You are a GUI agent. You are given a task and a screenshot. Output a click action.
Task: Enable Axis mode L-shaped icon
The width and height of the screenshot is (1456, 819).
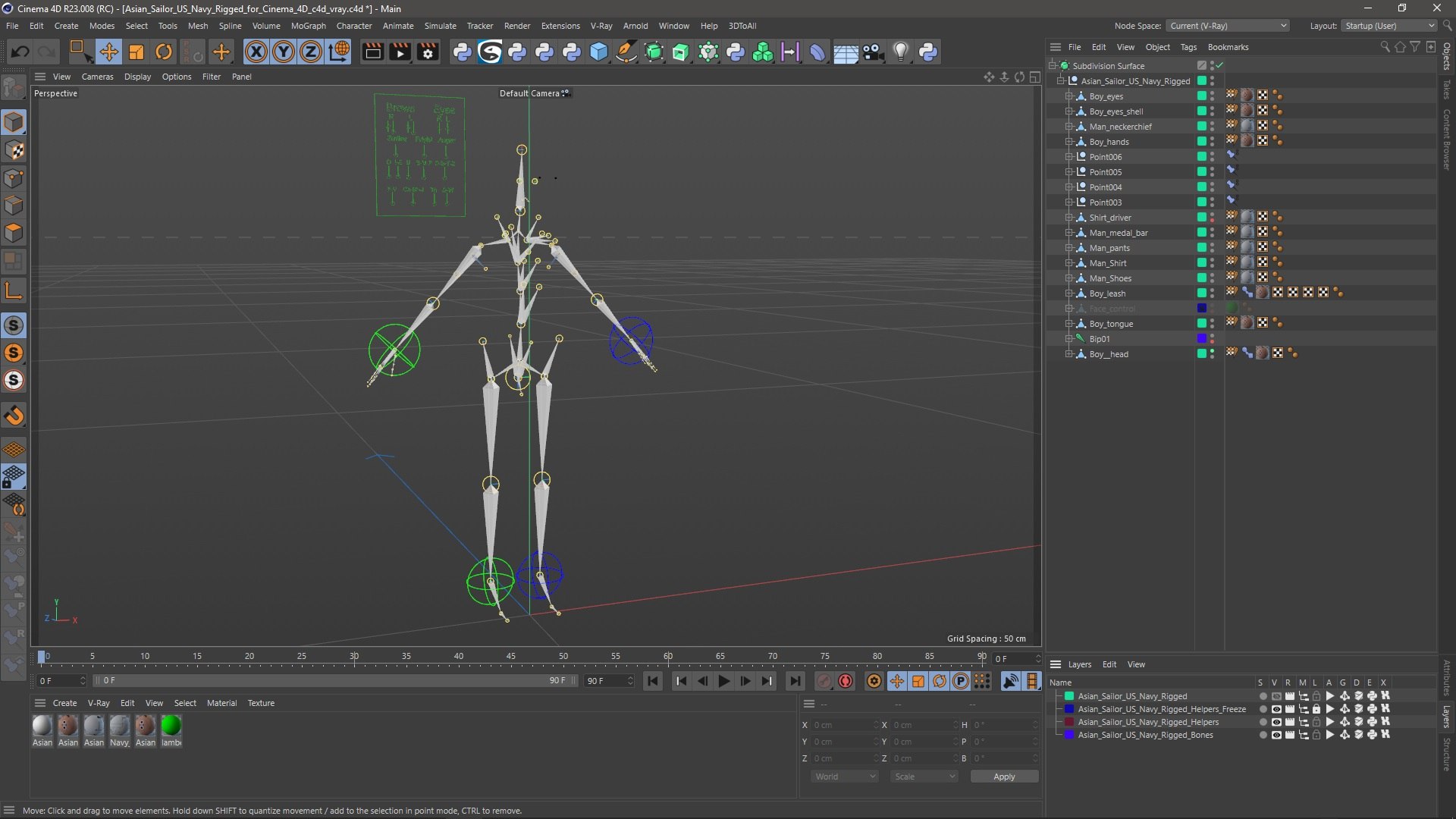pyautogui.click(x=14, y=290)
